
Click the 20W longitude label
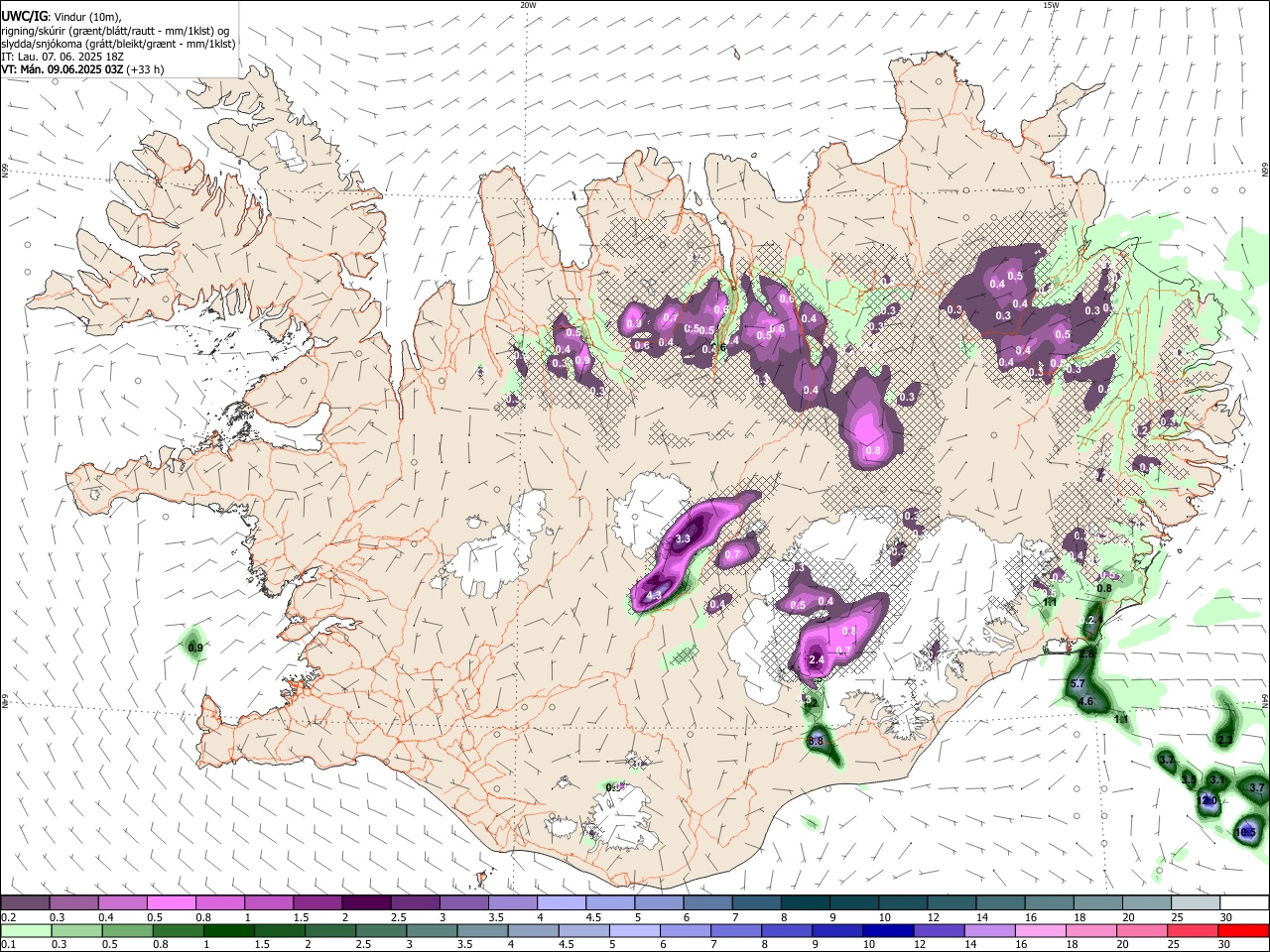528,5
